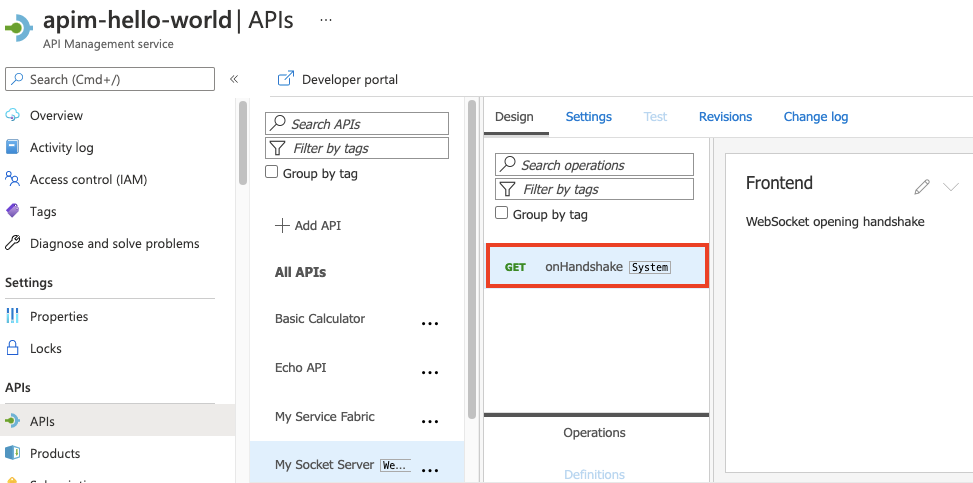Open ellipsis menu for My Socket Server

tap(430, 470)
